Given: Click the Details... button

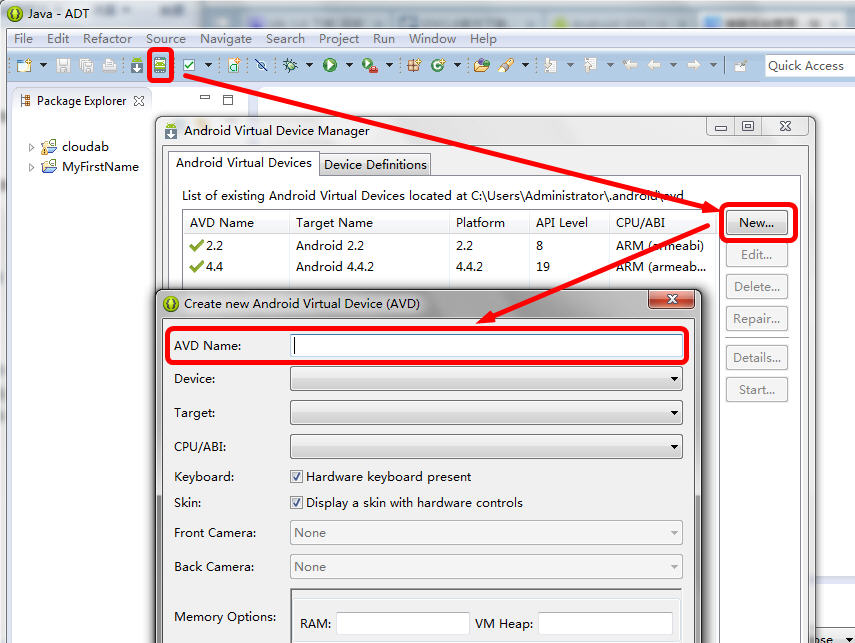Looking at the screenshot, I should (x=756, y=358).
